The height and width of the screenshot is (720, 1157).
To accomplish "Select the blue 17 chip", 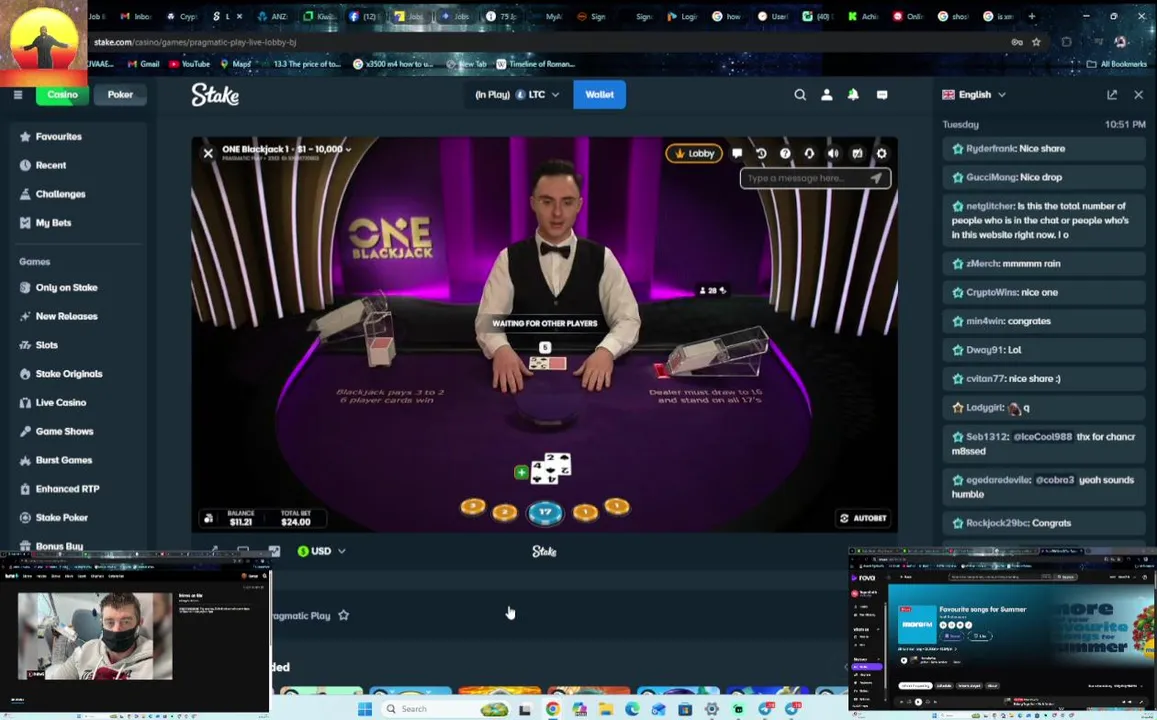I will pyautogui.click(x=545, y=512).
